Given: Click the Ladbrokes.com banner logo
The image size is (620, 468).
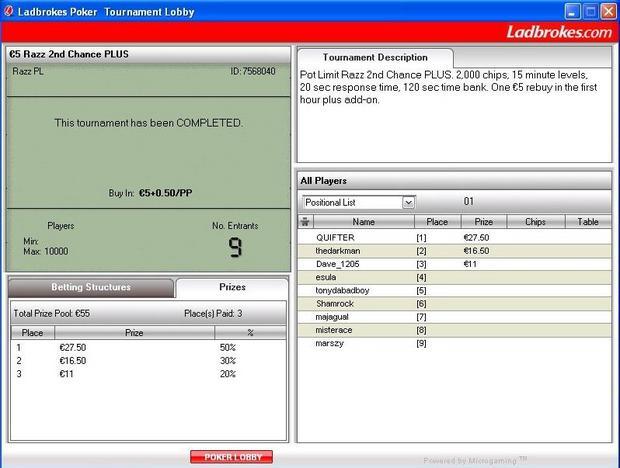Looking at the screenshot, I should pyautogui.click(x=559, y=32).
